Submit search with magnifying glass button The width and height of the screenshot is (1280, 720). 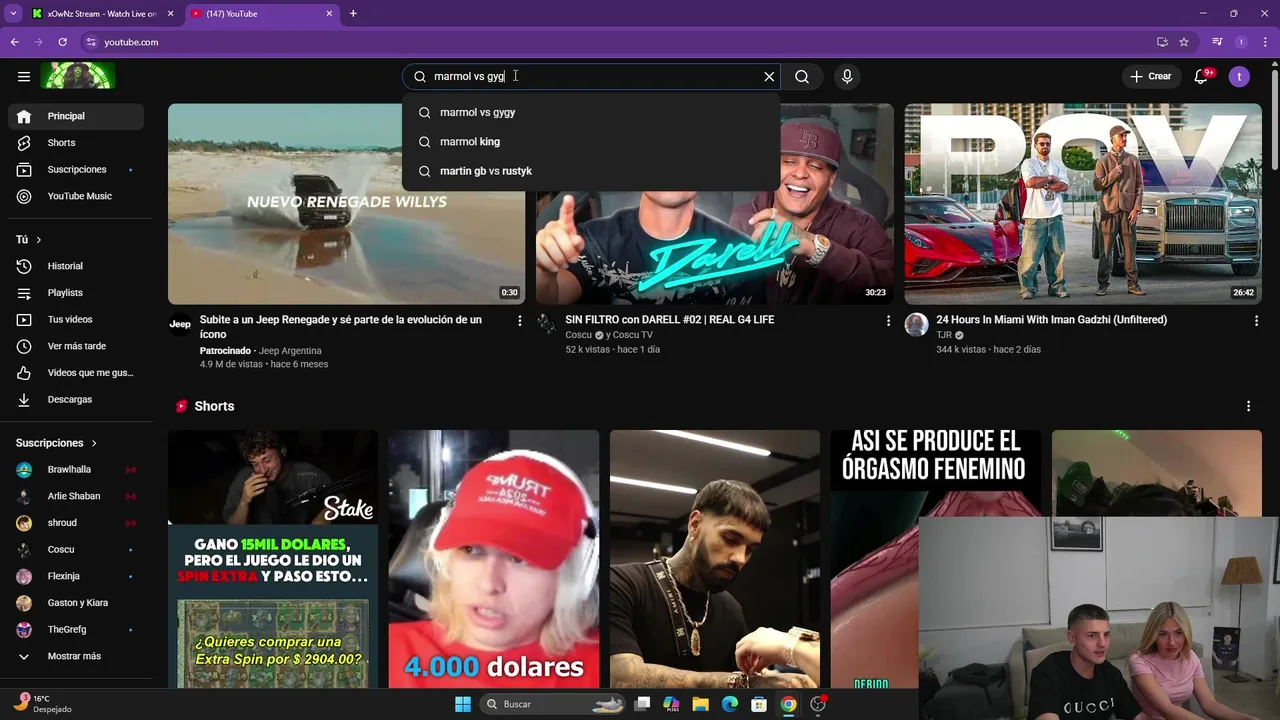click(802, 76)
